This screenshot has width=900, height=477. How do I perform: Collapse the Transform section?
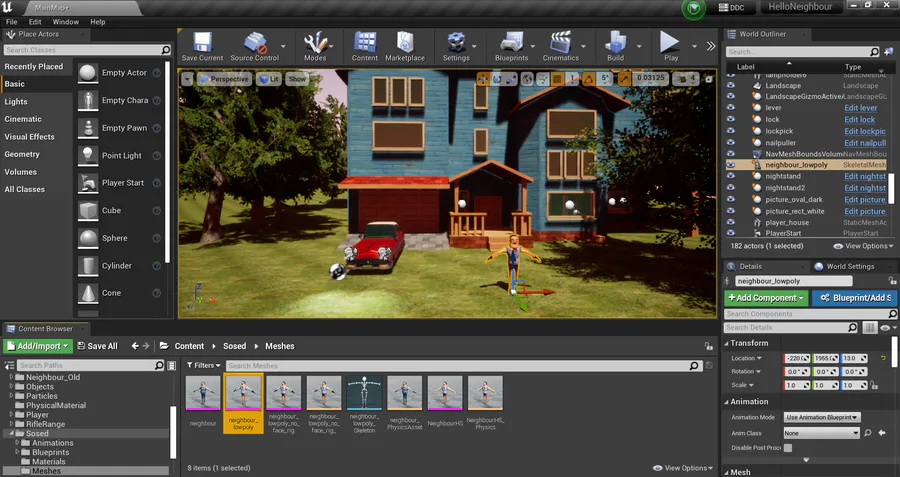click(727, 343)
